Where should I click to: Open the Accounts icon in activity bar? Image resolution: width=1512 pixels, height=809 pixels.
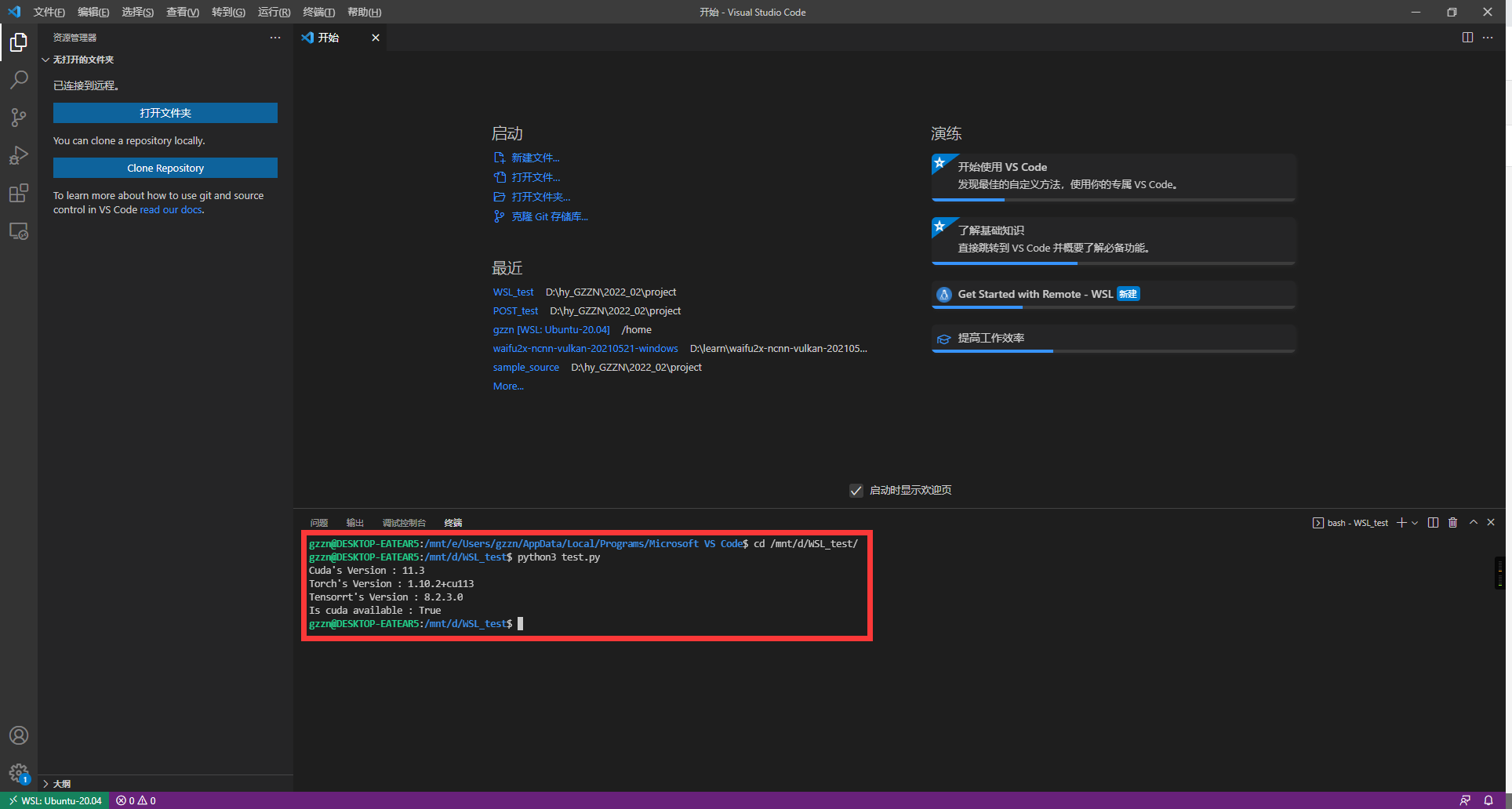pyautogui.click(x=19, y=735)
